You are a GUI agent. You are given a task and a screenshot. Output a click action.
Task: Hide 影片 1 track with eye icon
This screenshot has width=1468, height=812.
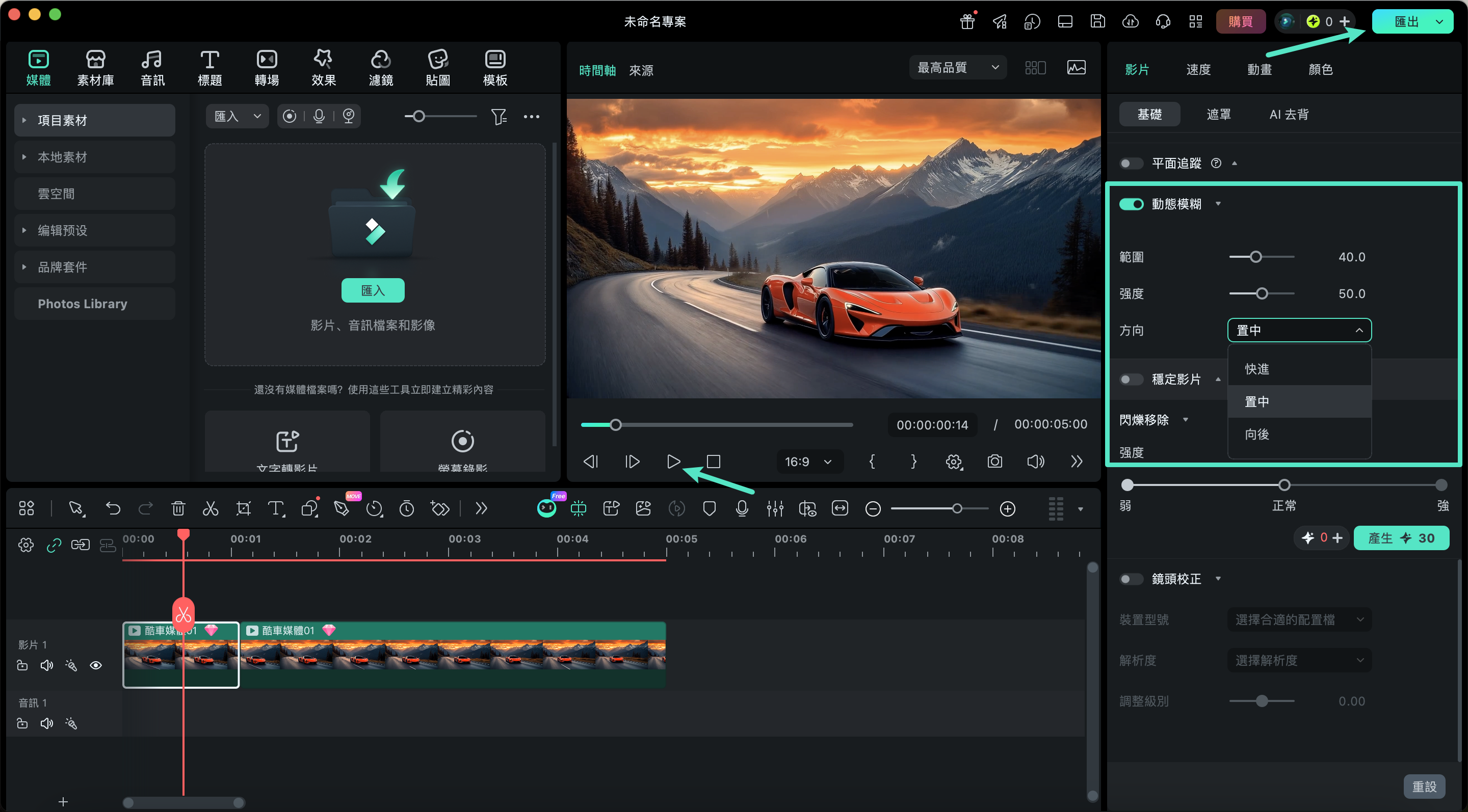click(96, 665)
